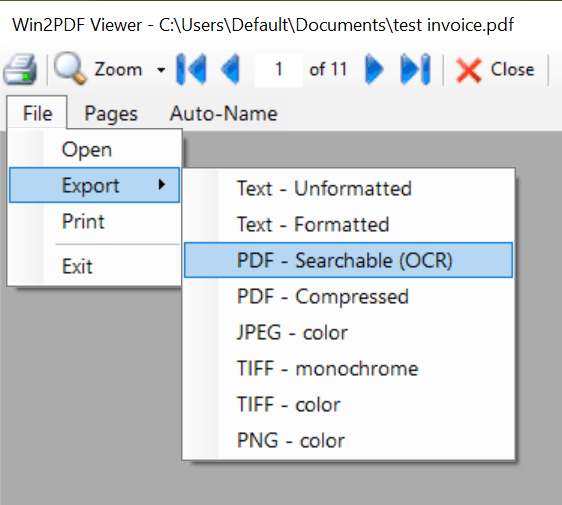The height and width of the screenshot is (505, 562).
Task: Click the page number field
Action: [278, 69]
